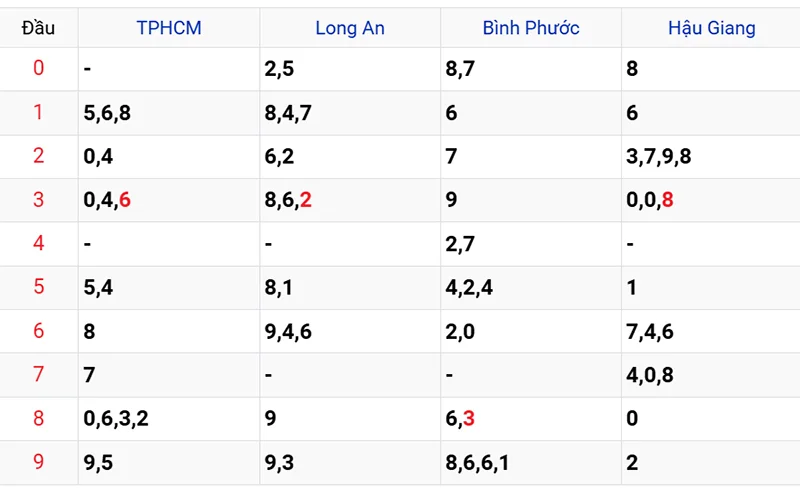The height and width of the screenshot is (488, 800).
Task: Click Long An cell with 8,6,2
Action: 288,200
